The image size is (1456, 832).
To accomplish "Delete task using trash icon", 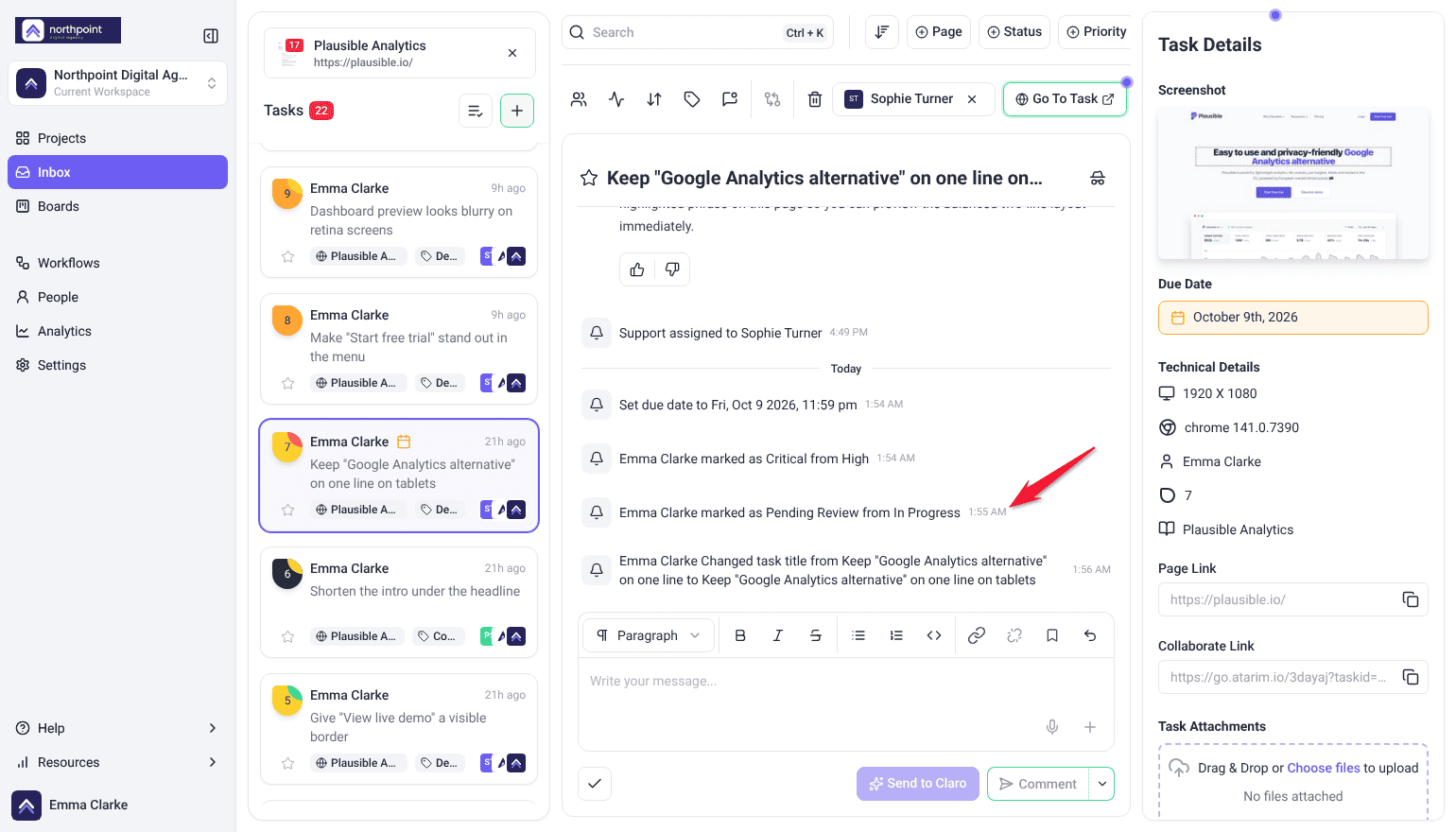I will [815, 99].
